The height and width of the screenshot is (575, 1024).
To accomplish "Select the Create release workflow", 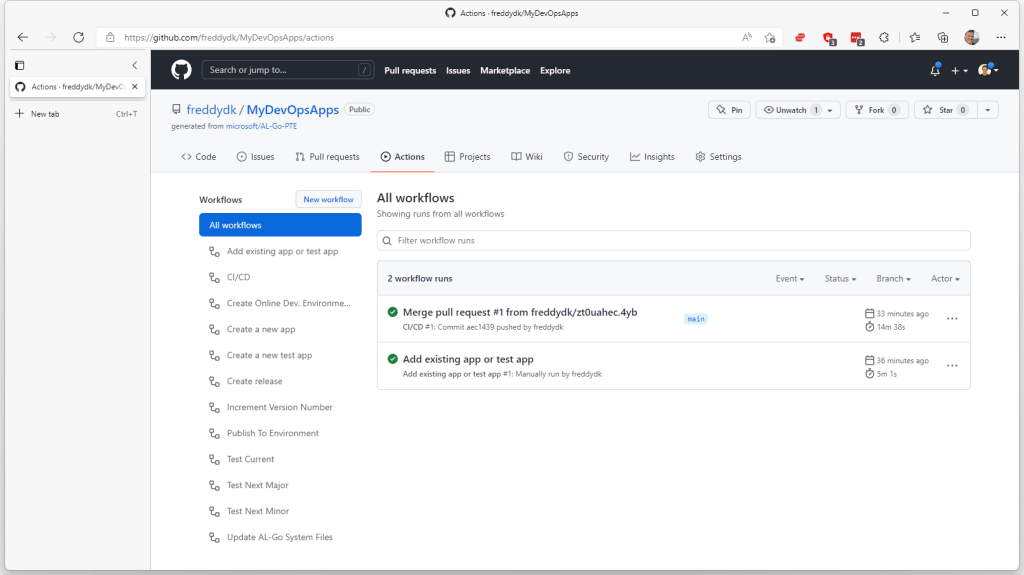I will pyautogui.click(x=254, y=381).
